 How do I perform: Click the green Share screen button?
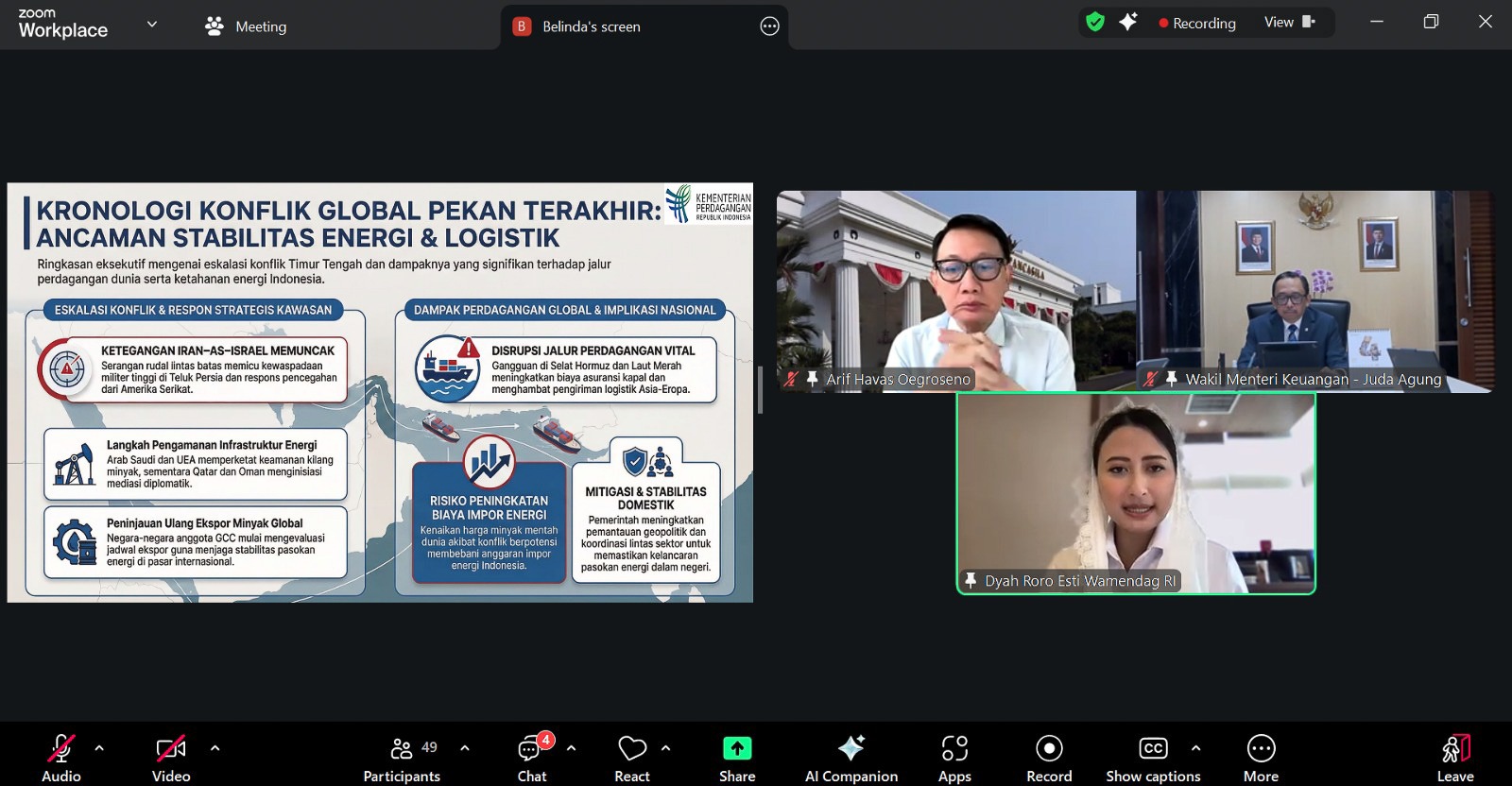coord(737,758)
